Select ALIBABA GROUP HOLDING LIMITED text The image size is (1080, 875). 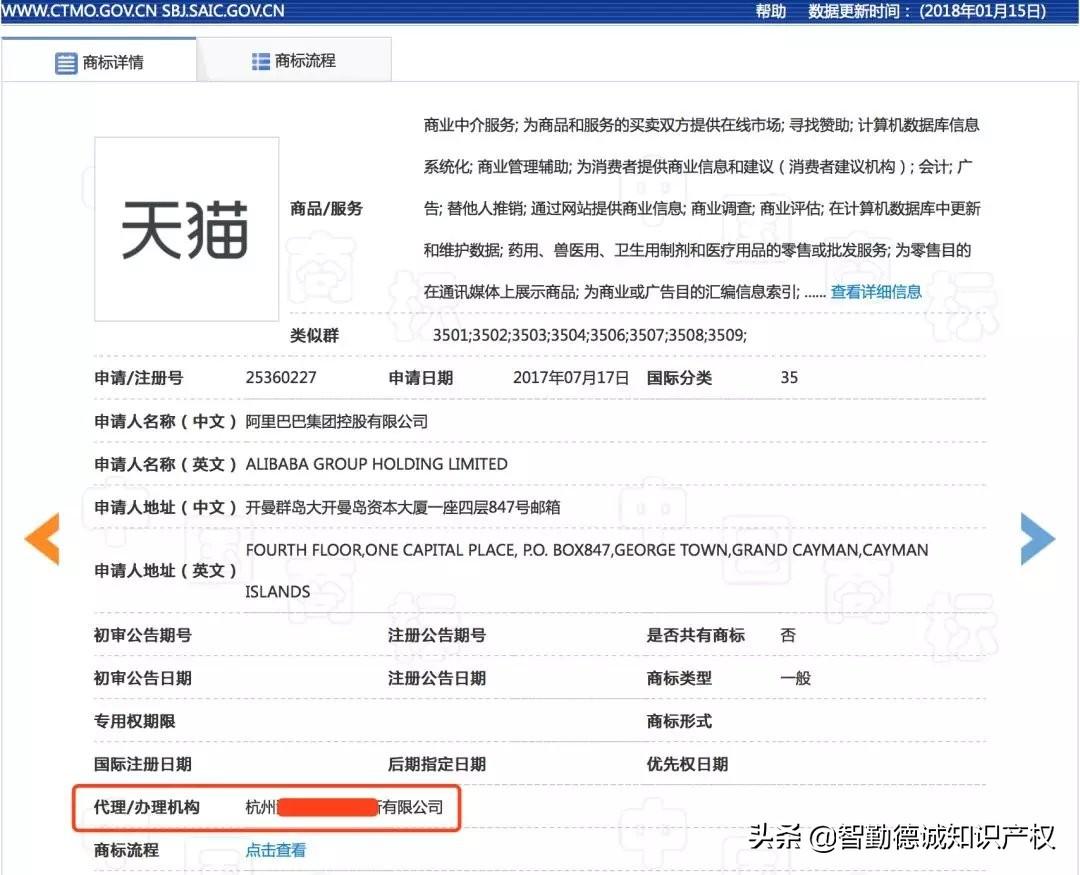pyautogui.click(x=377, y=464)
